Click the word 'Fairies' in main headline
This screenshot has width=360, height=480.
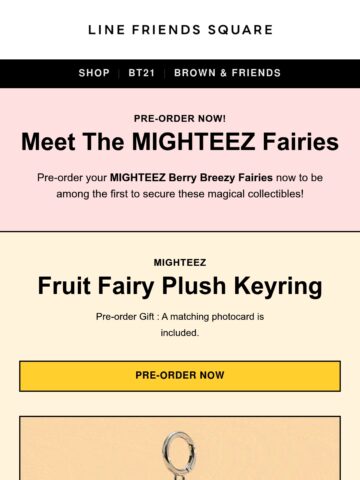point(301,142)
